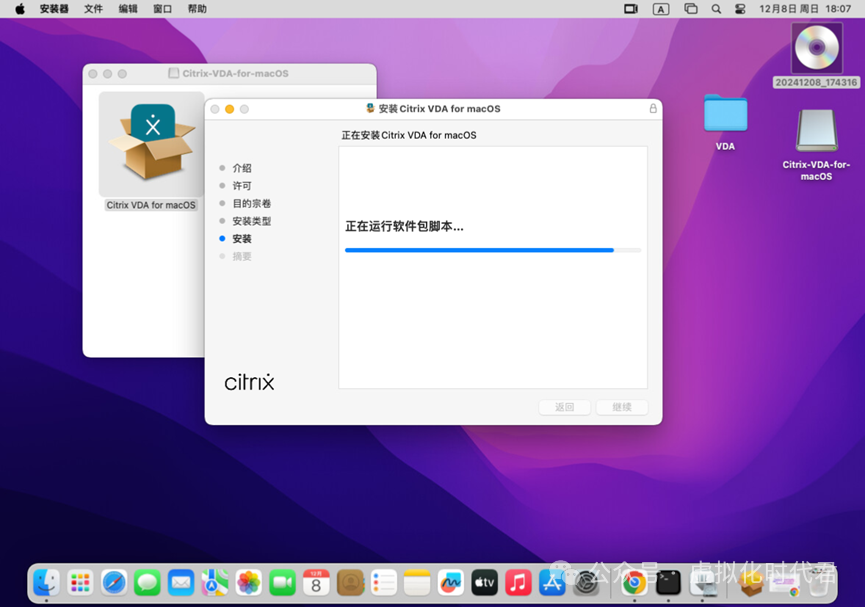Open Freeform app in the Dock
Viewport: 865px width, 607px height.
tap(451, 583)
